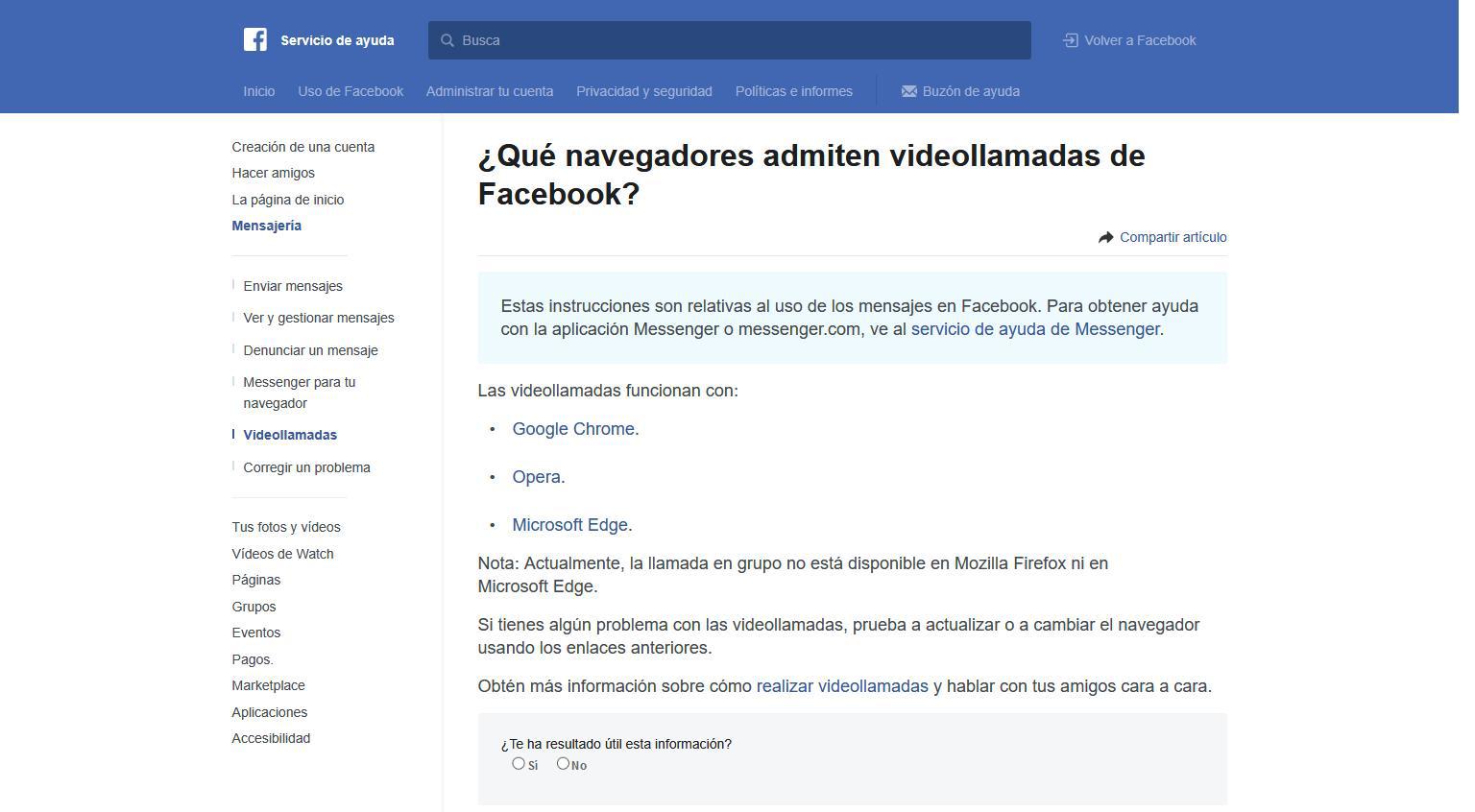Open the Inicio nav item

pos(259,91)
